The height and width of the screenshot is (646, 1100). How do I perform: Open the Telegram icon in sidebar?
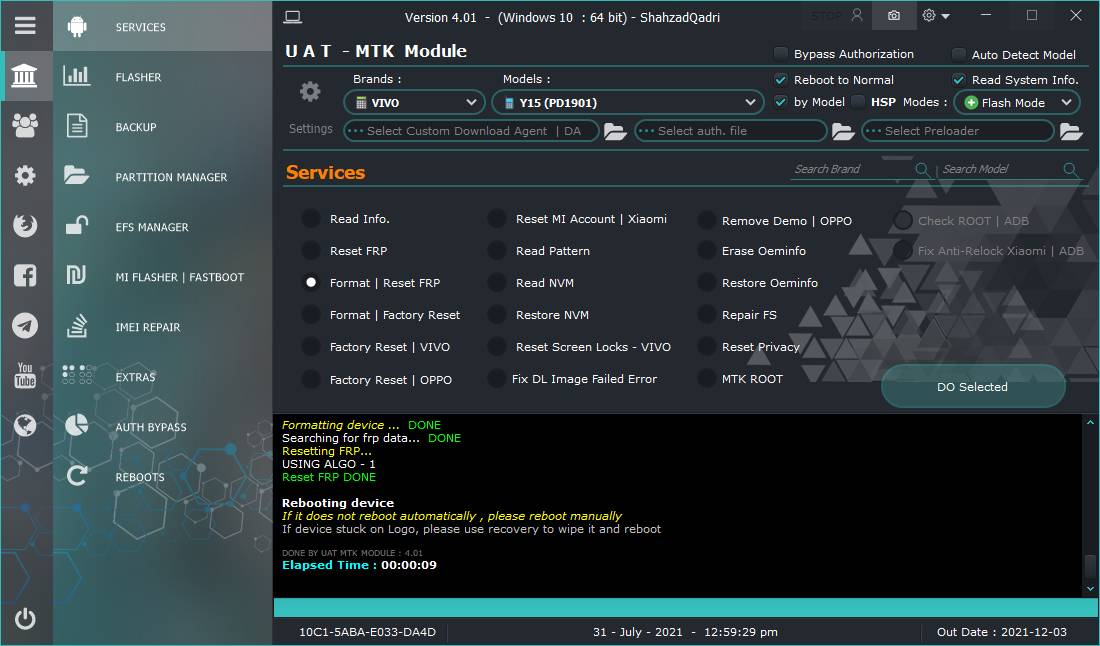(25, 325)
